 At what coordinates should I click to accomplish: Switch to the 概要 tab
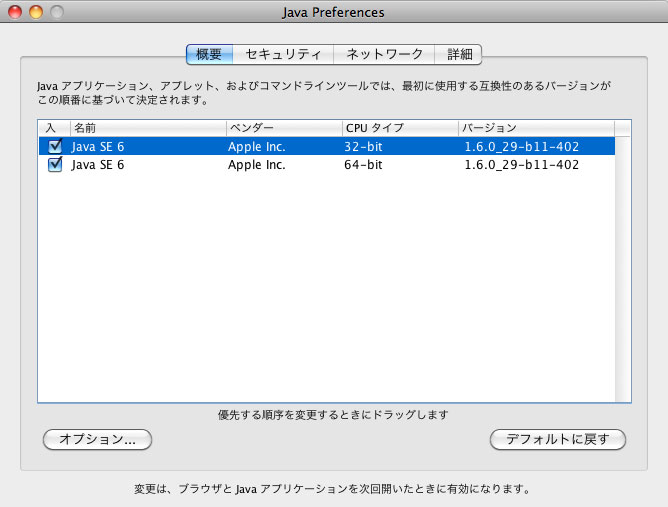pyautogui.click(x=209, y=54)
